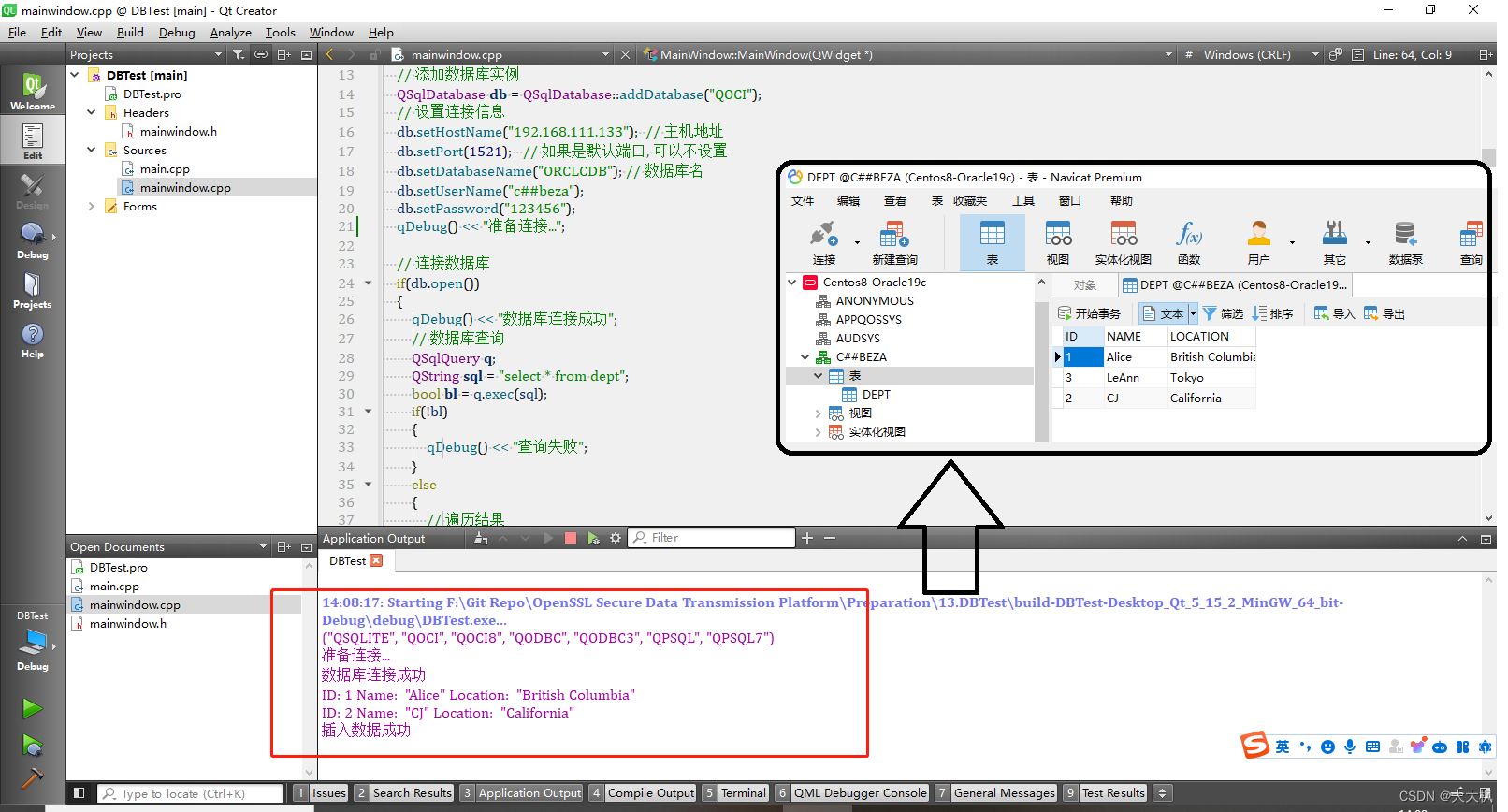Click filter tree icon in Projects pane
The height and width of the screenshot is (812, 1508).
(239, 54)
